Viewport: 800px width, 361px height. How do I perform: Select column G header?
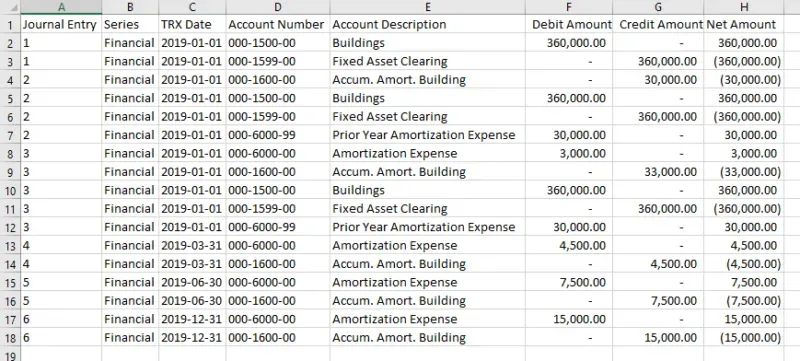(x=658, y=7)
